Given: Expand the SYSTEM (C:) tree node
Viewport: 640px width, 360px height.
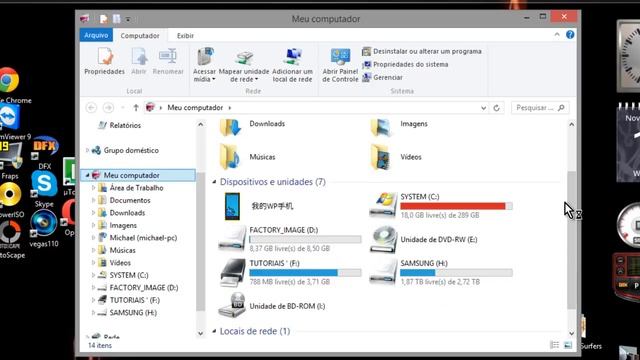Looking at the screenshot, I should click(93, 275).
